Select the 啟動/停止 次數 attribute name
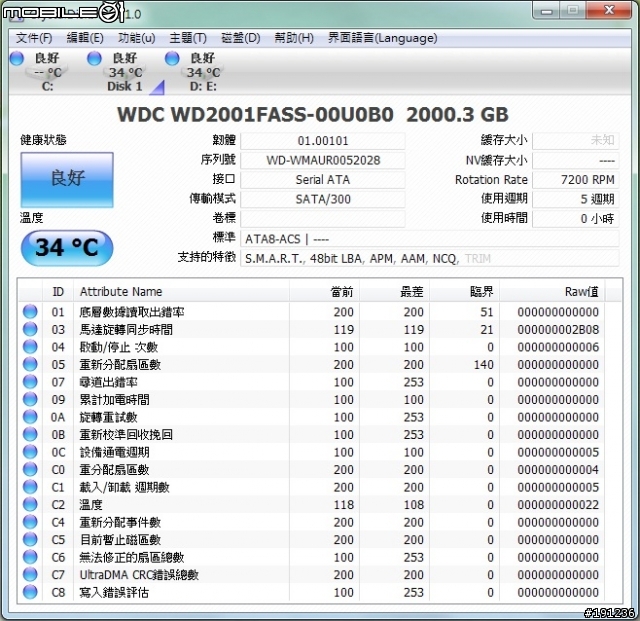Viewport: 640px width, 621px height. (x=119, y=347)
